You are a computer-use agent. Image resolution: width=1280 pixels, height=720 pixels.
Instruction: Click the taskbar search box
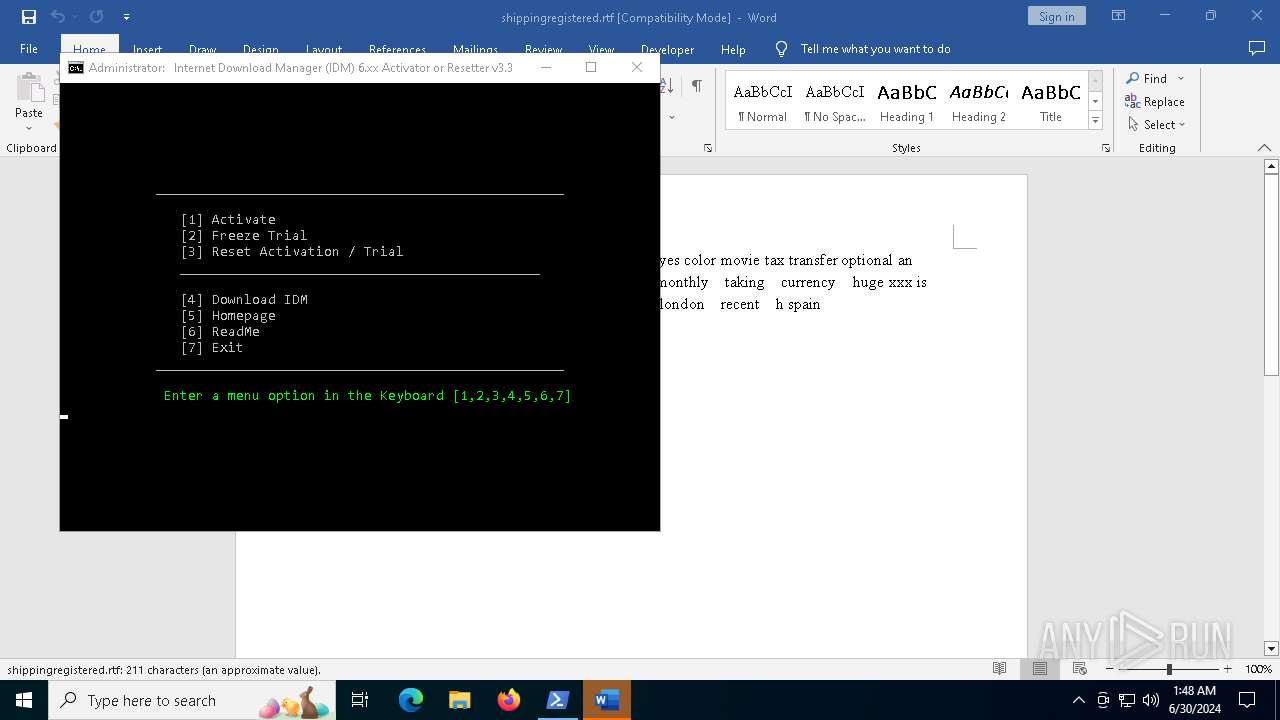(192, 700)
